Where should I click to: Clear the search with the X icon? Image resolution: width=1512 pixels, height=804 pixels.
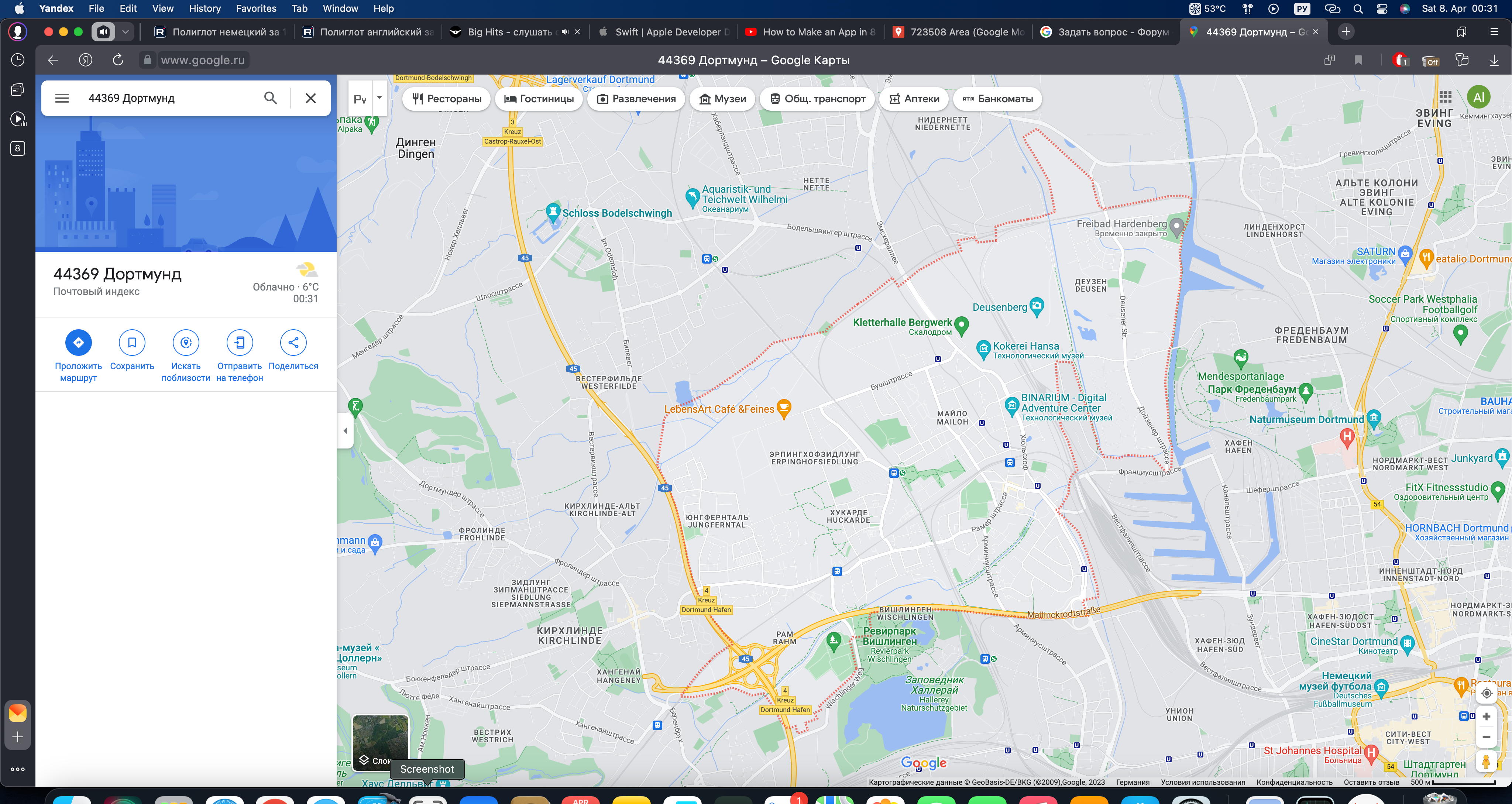[311, 98]
